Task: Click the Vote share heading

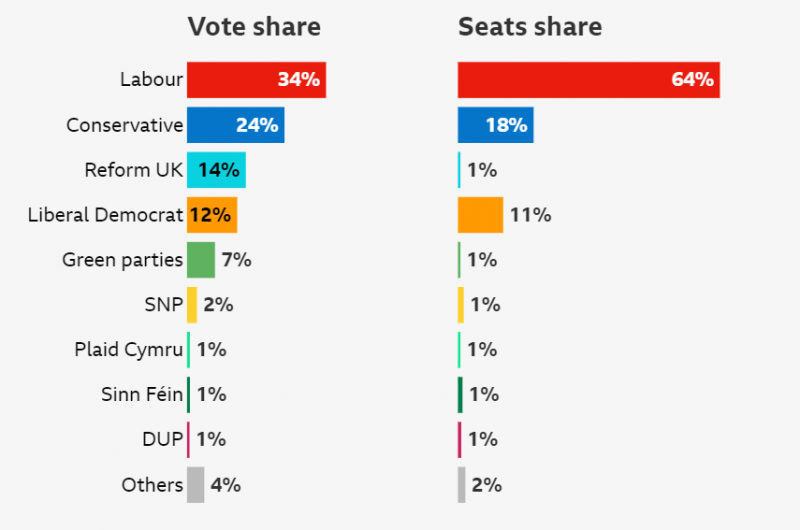Action: point(254,27)
